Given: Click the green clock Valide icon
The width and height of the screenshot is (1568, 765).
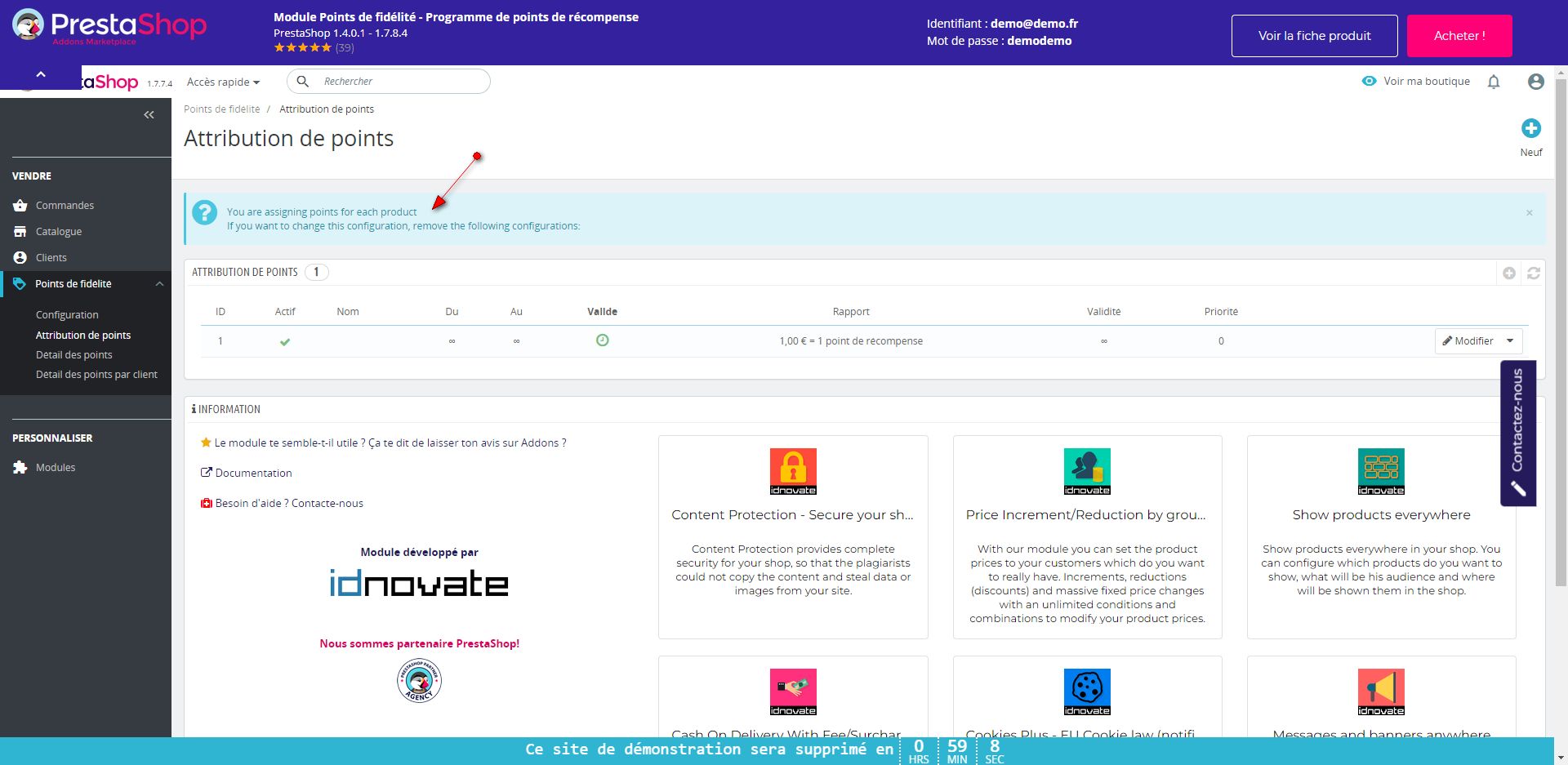Looking at the screenshot, I should click(603, 340).
